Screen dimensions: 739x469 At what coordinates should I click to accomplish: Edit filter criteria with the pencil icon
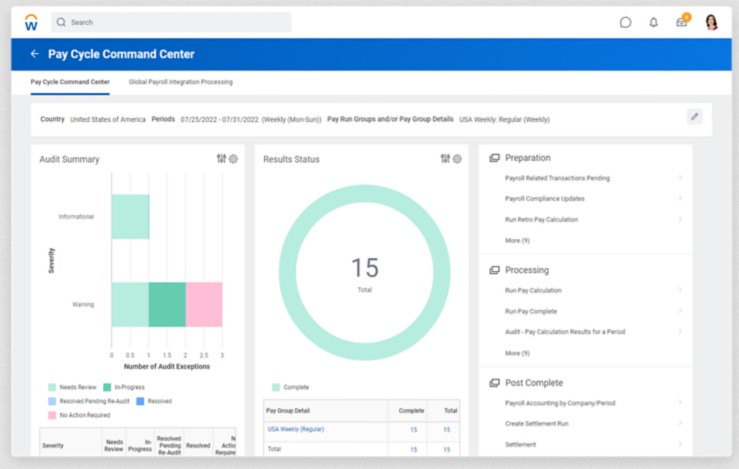(694, 116)
